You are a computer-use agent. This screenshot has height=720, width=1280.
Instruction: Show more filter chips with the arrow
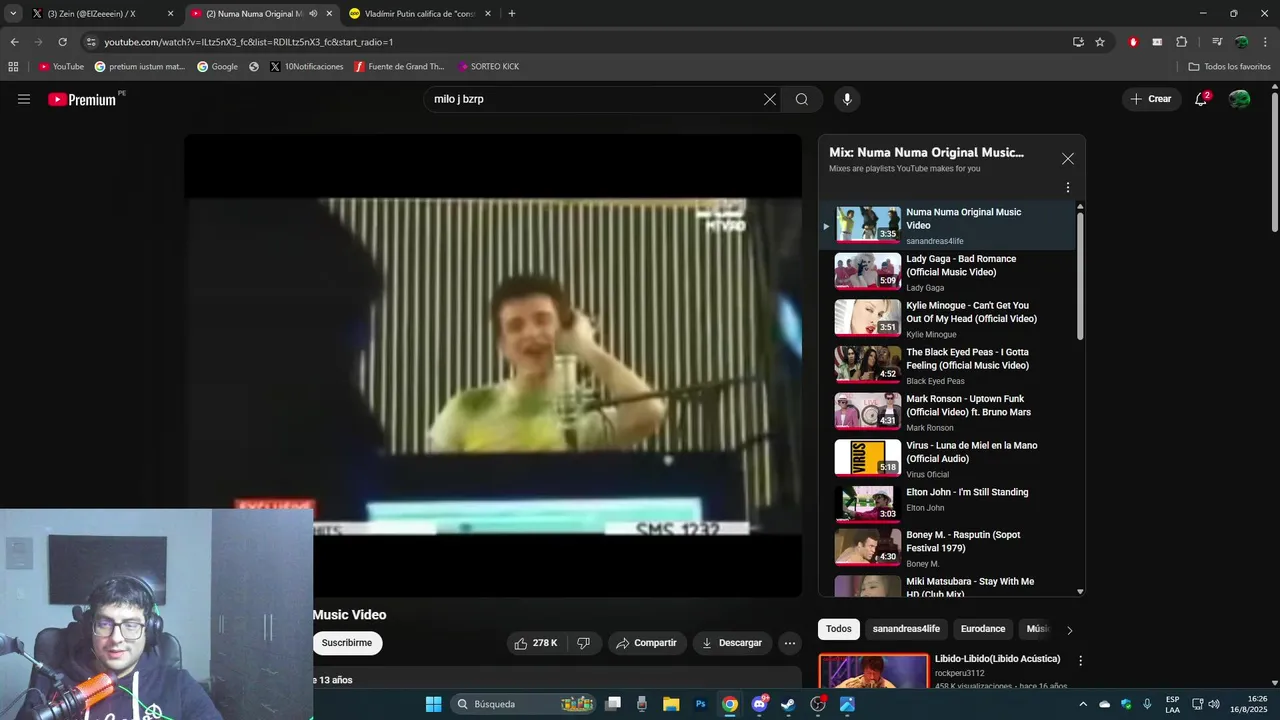click(1069, 630)
